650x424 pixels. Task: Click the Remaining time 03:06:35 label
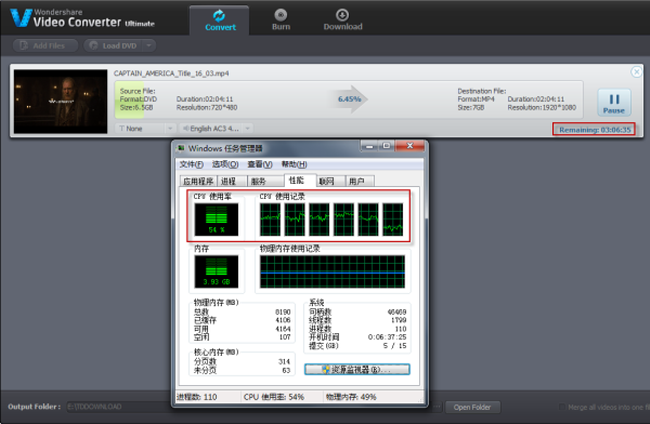pos(594,130)
